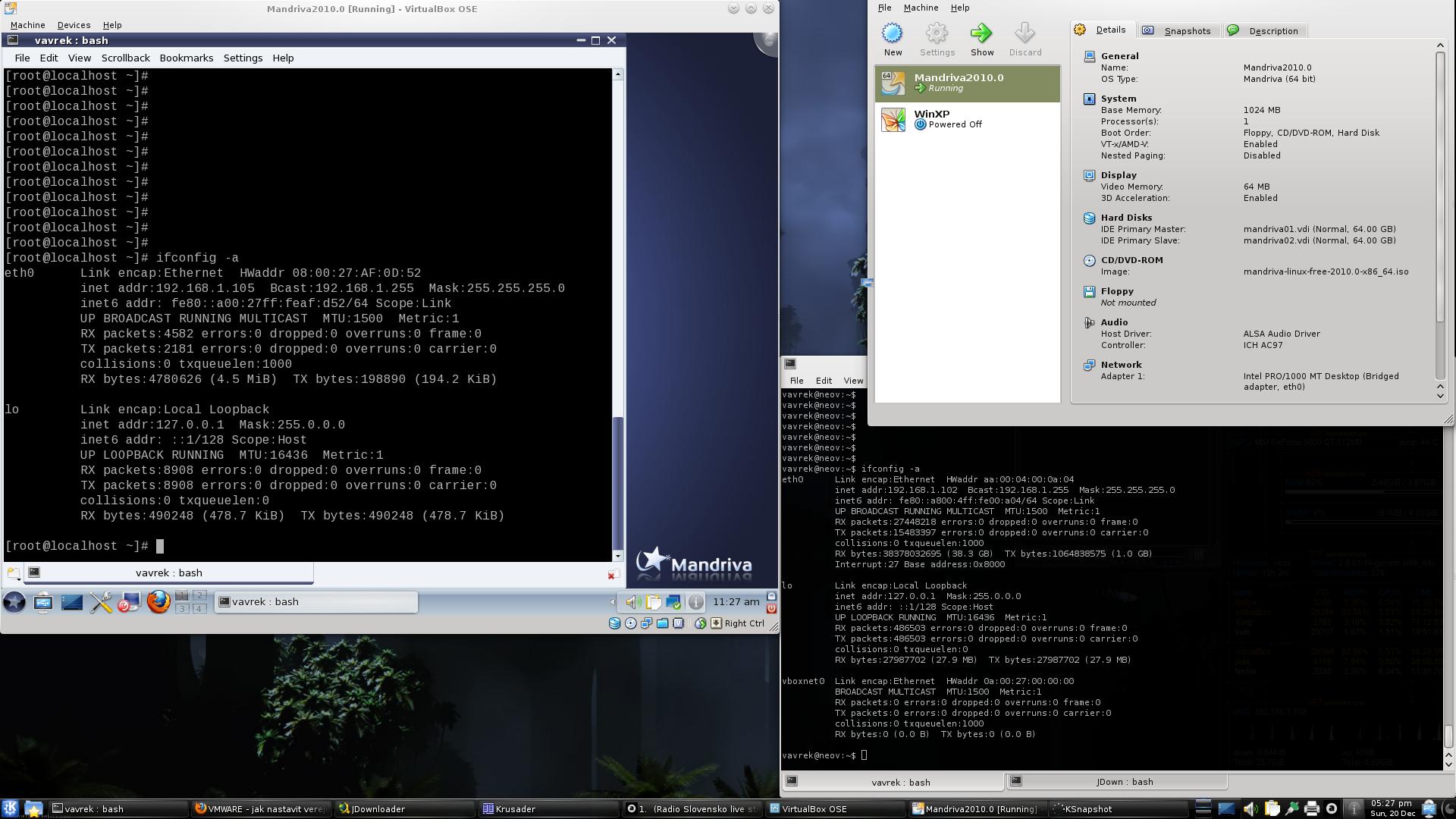The height and width of the screenshot is (819, 1456).
Task: Click details panel scrollbar down arrow
Action: pos(1440,395)
